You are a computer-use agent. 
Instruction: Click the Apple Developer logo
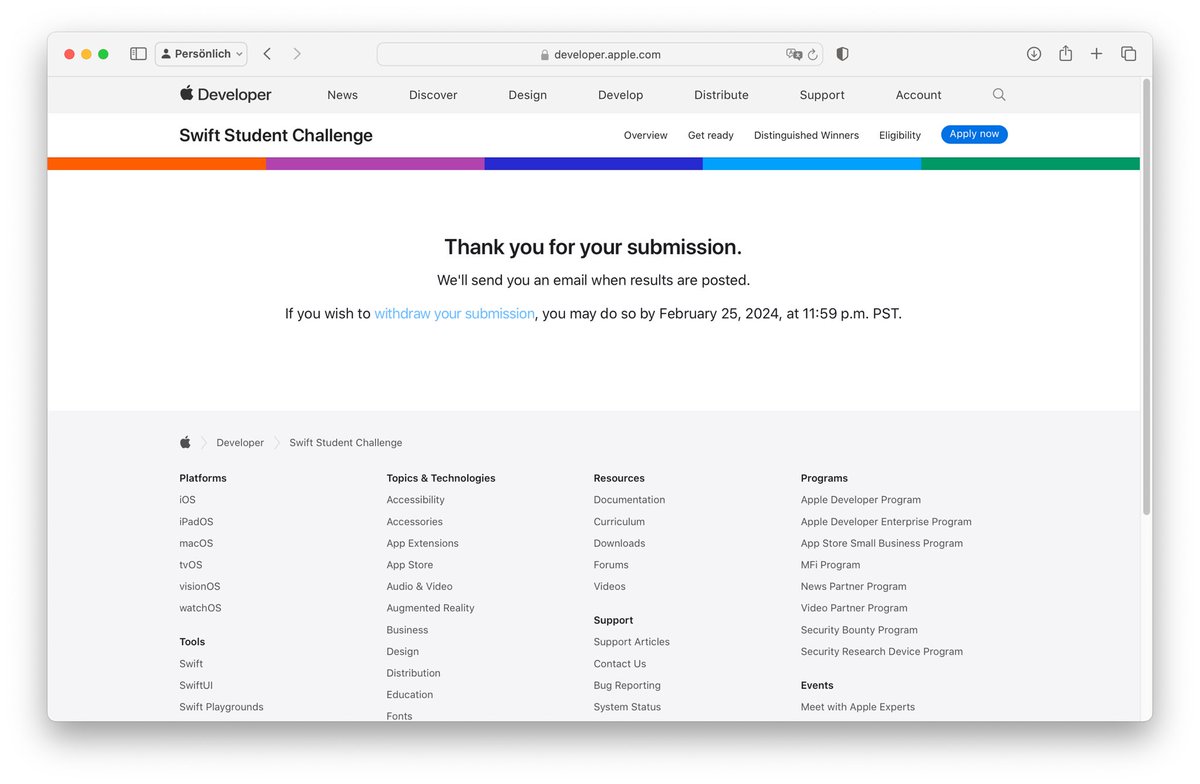coord(225,95)
